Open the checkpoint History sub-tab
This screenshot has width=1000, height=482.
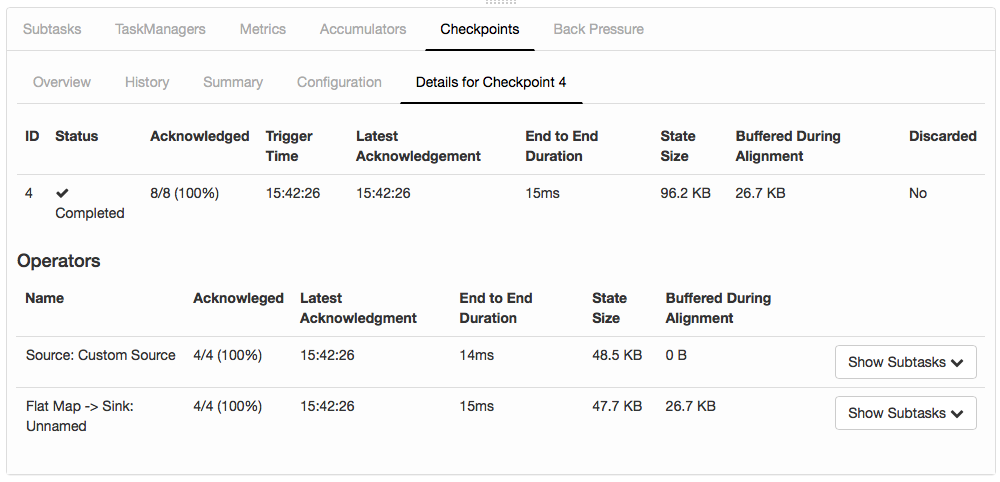click(147, 82)
